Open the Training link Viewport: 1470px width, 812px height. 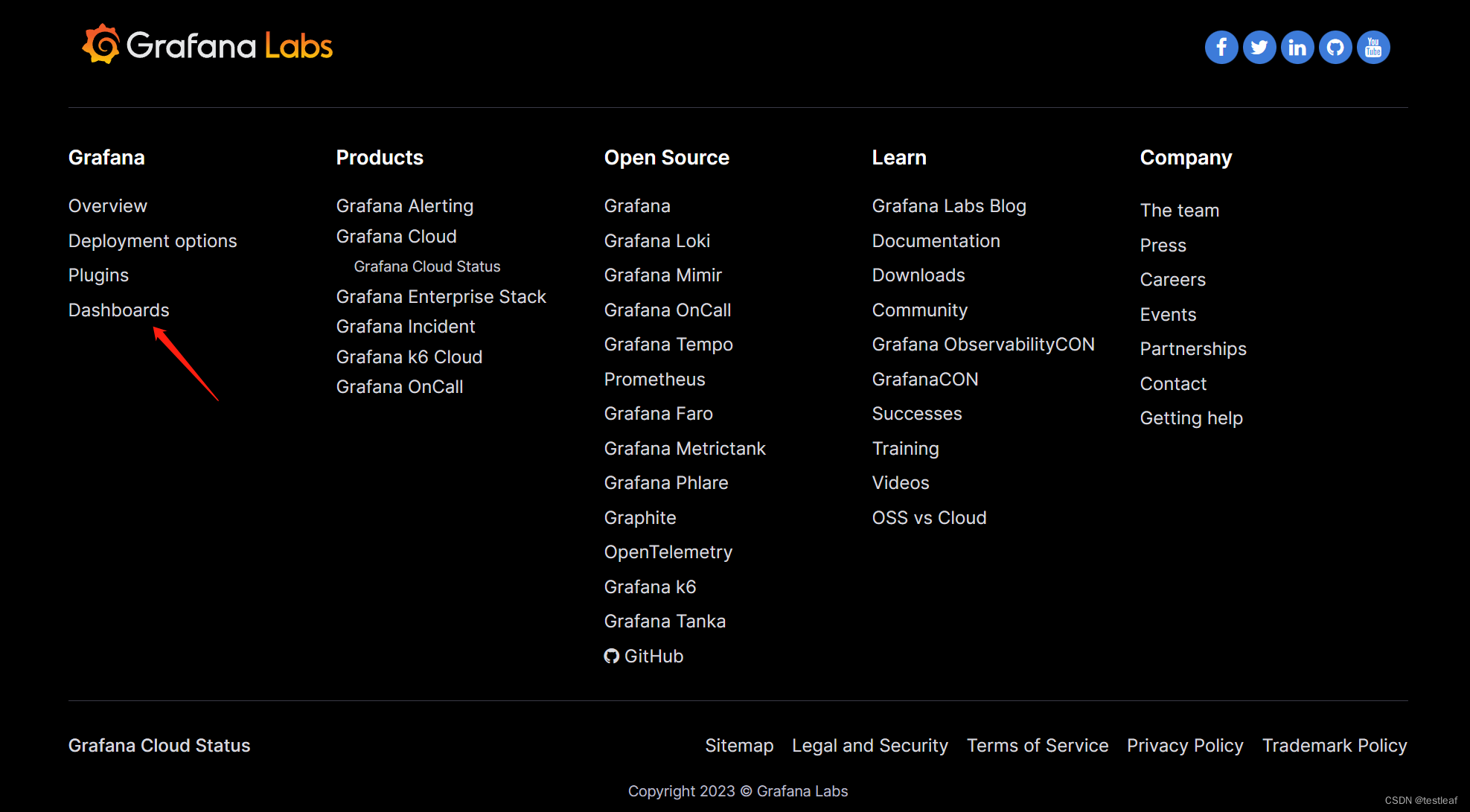click(x=906, y=448)
